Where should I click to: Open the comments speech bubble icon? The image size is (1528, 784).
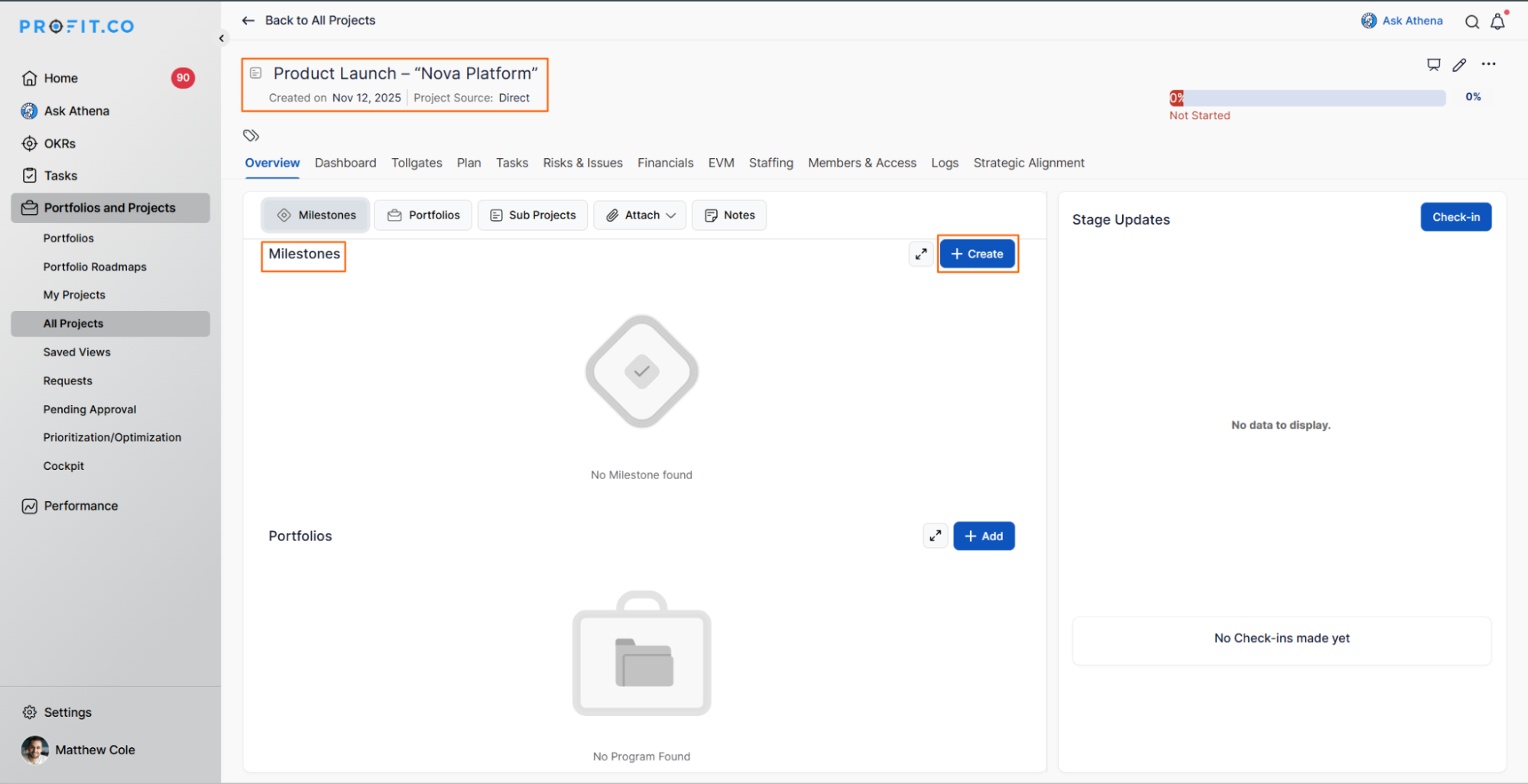point(1433,65)
